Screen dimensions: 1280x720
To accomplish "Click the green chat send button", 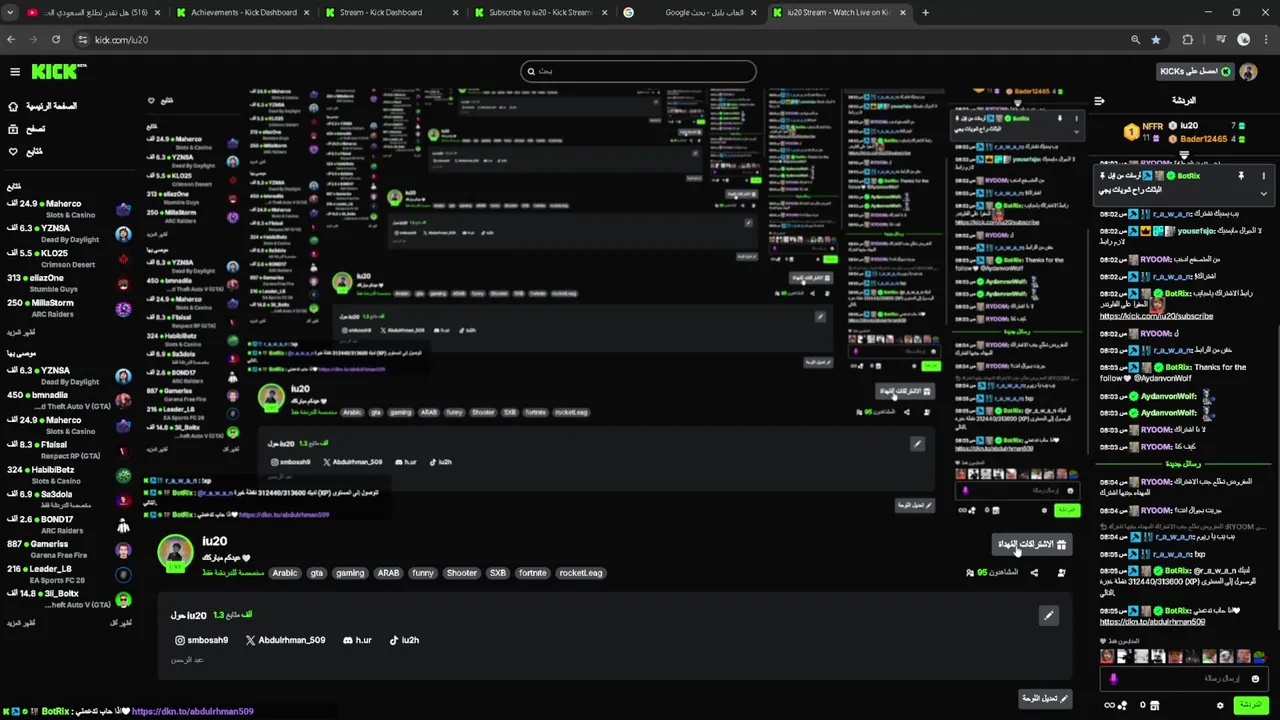I will (1250, 705).
